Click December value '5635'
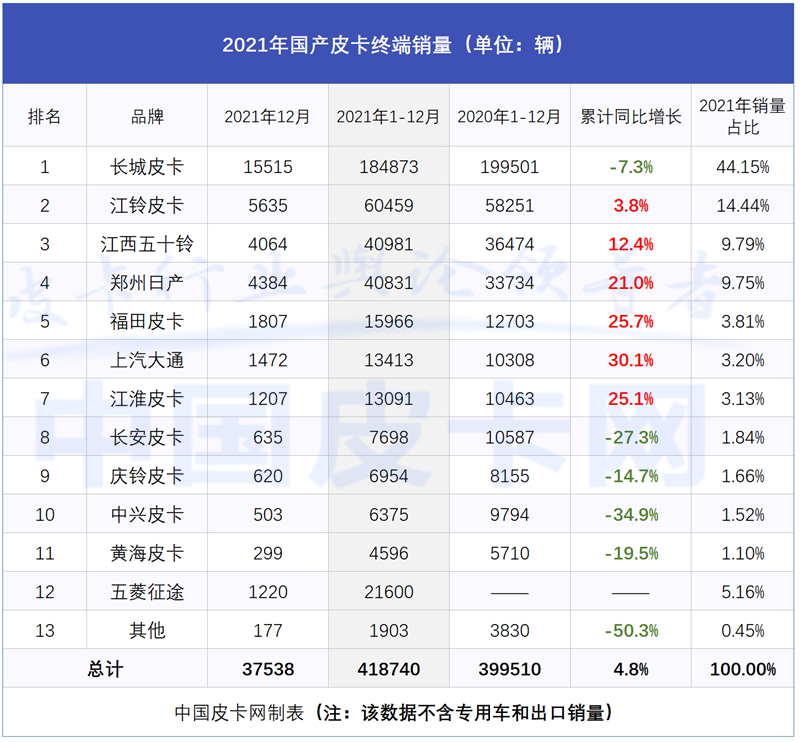This screenshot has width=800, height=742. point(267,206)
